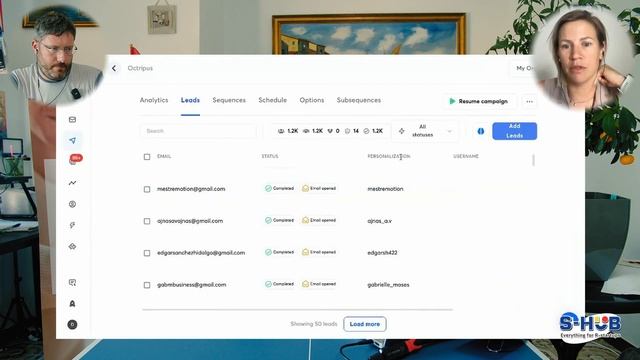Image resolution: width=640 pixels, height=360 pixels.
Task: Click the Add Leads button
Action: tap(514, 131)
